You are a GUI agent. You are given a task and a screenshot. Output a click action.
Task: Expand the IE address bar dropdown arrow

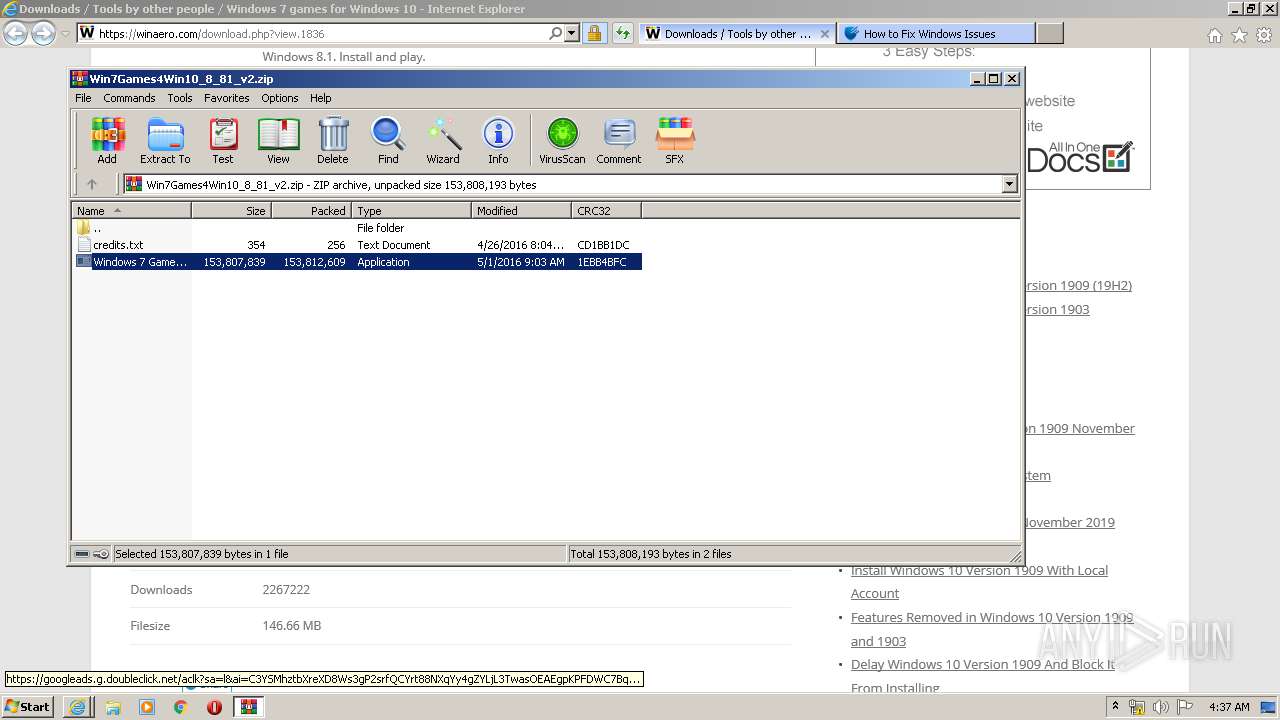tap(572, 33)
